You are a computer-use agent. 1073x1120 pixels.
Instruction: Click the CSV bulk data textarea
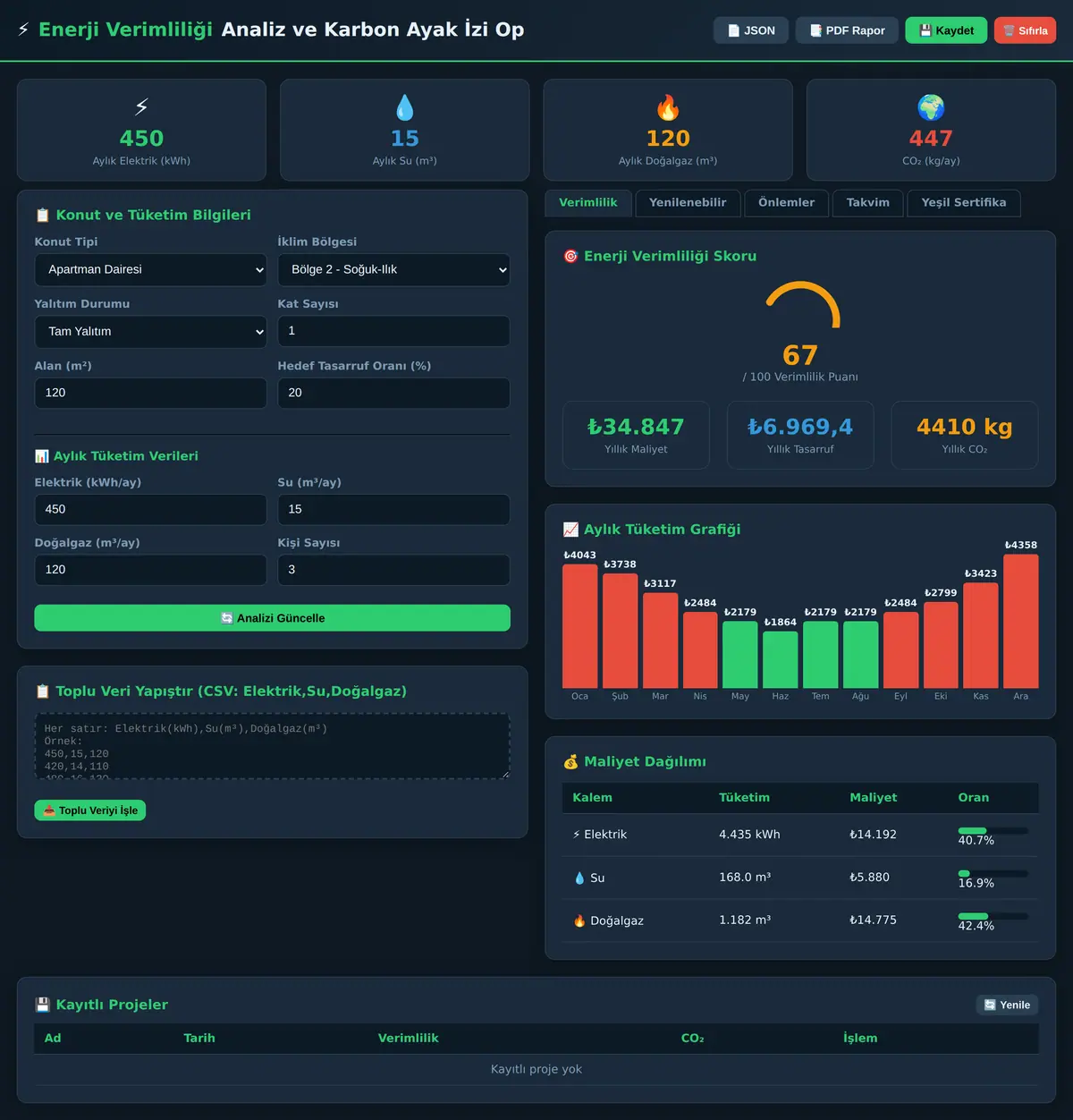tap(273, 746)
